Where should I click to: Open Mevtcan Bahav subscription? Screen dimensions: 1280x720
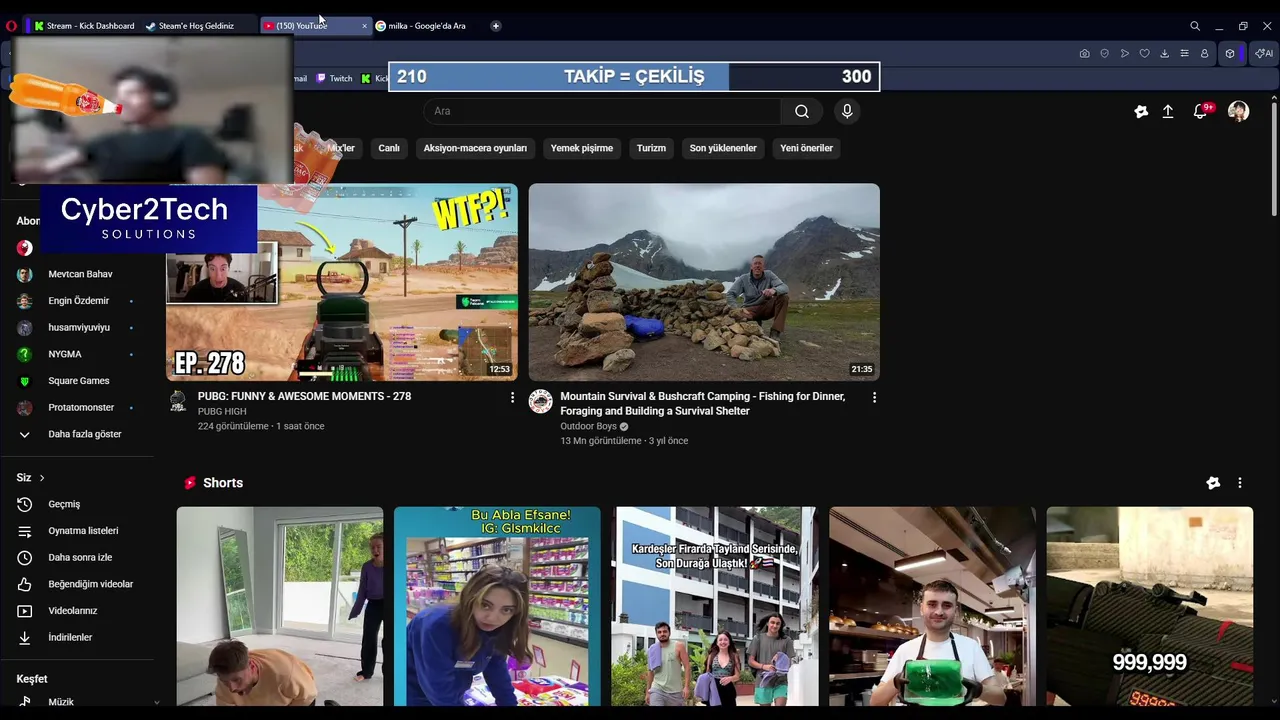[78, 274]
